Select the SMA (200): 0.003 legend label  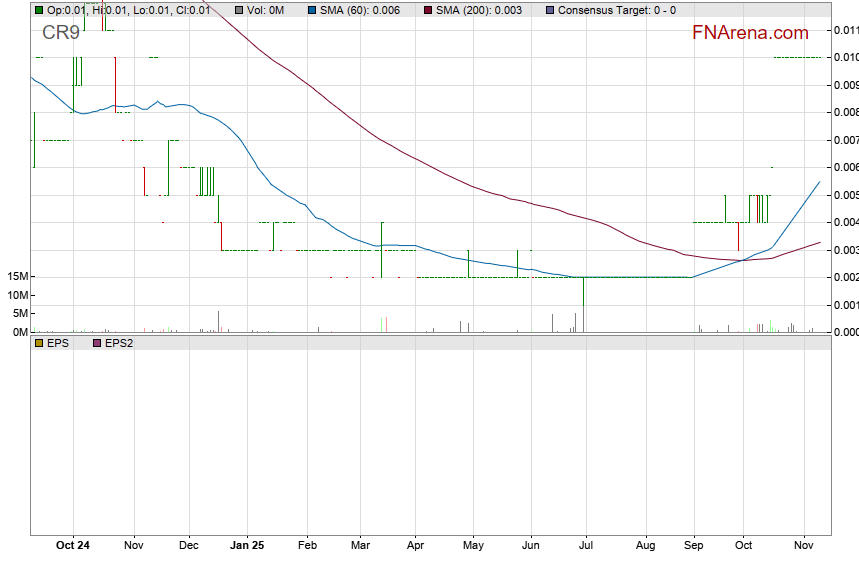point(477,10)
